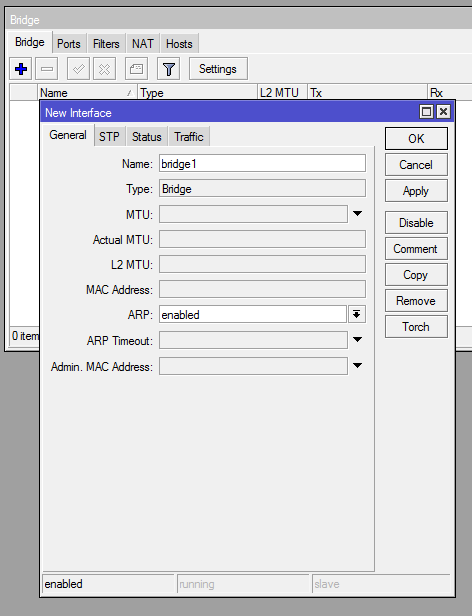Screen dimensions: 472x616
Task: Click the Remove button
Action: click(x=416, y=301)
